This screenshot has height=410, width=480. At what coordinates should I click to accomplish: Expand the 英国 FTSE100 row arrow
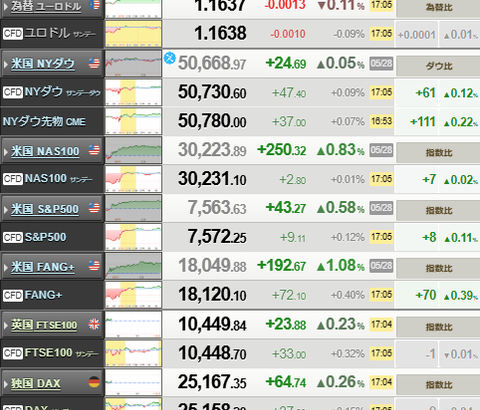pyautogui.click(x=6, y=325)
